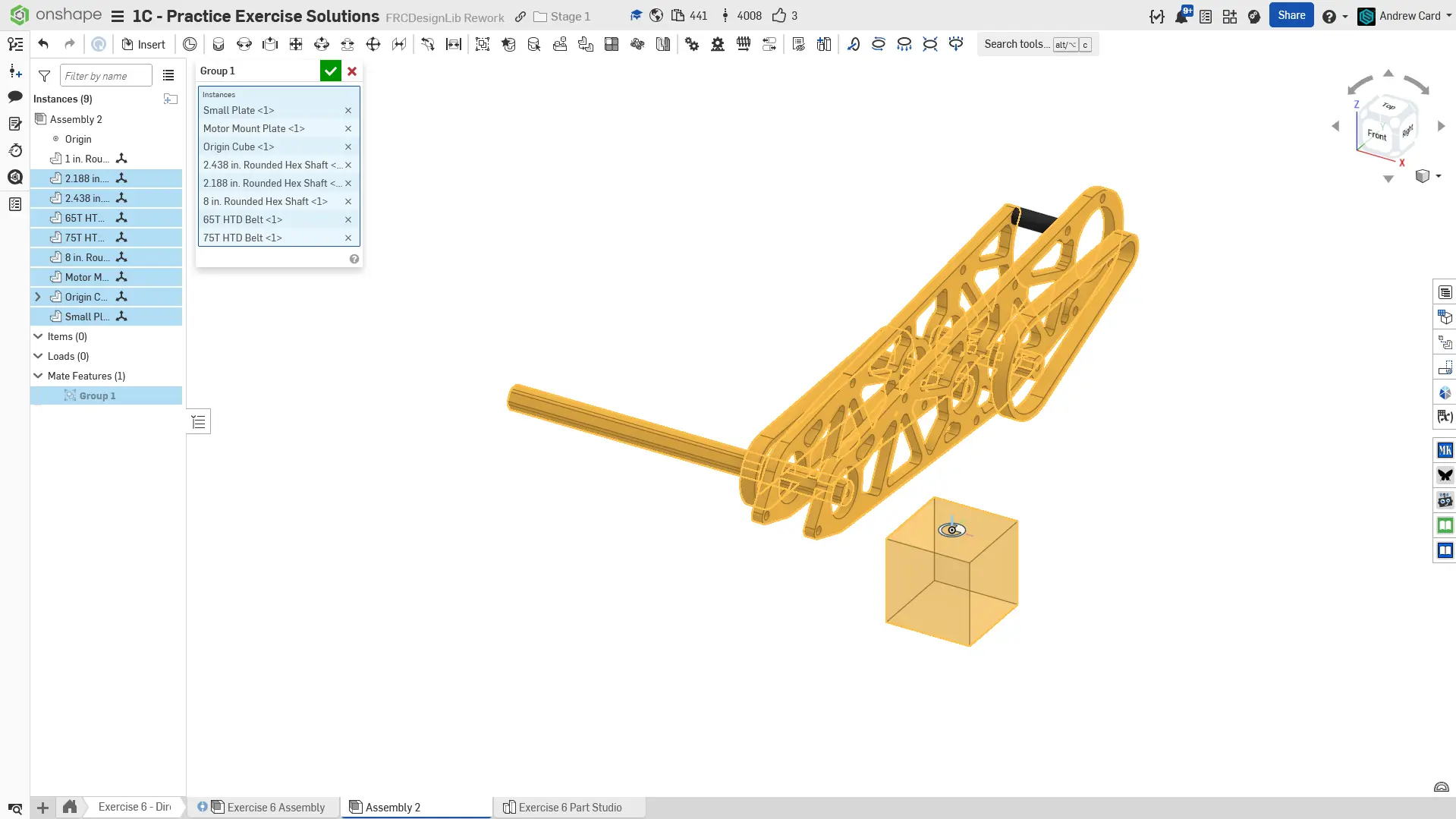
Task: Confirm Group 1 with the green checkmark
Action: click(330, 71)
